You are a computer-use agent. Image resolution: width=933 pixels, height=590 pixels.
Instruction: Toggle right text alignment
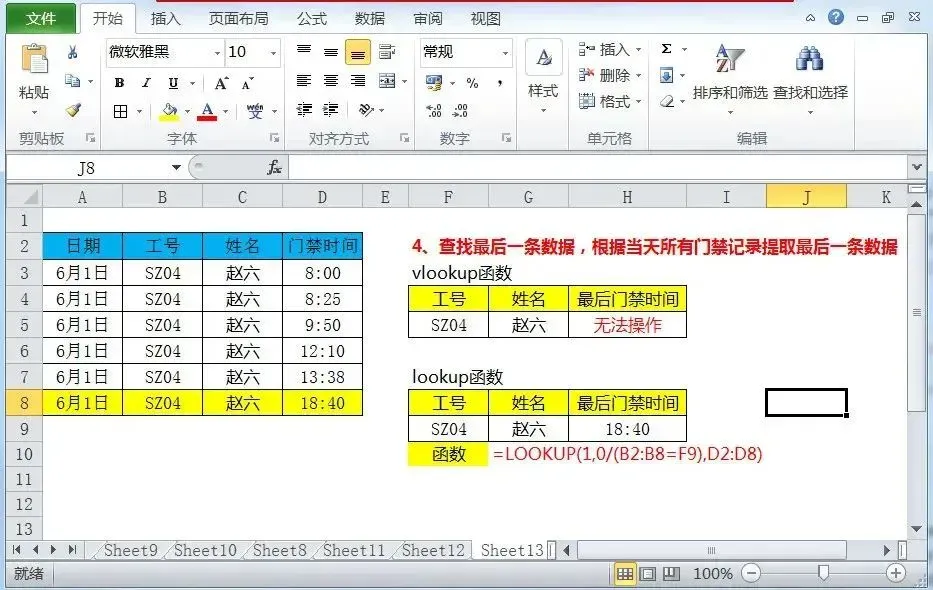pos(358,81)
